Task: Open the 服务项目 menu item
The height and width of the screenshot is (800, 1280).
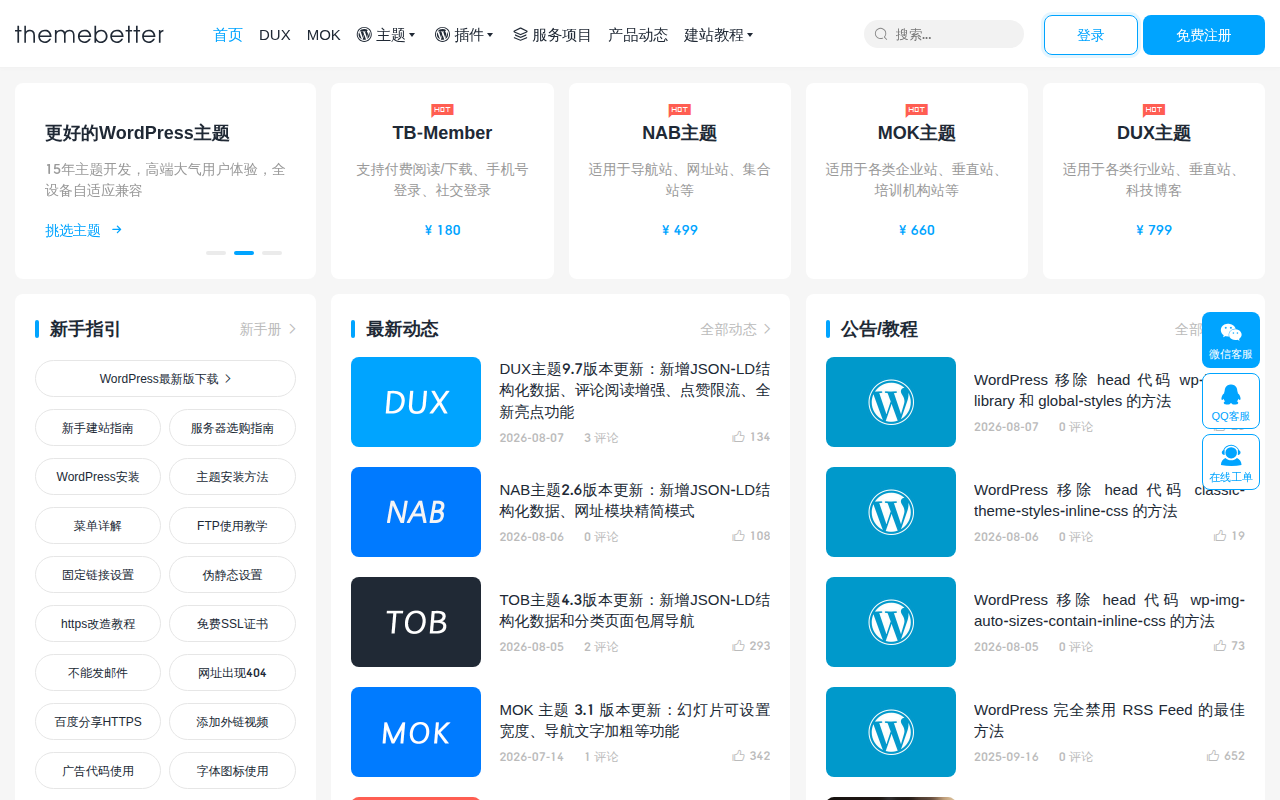Action: [x=552, y=34]
